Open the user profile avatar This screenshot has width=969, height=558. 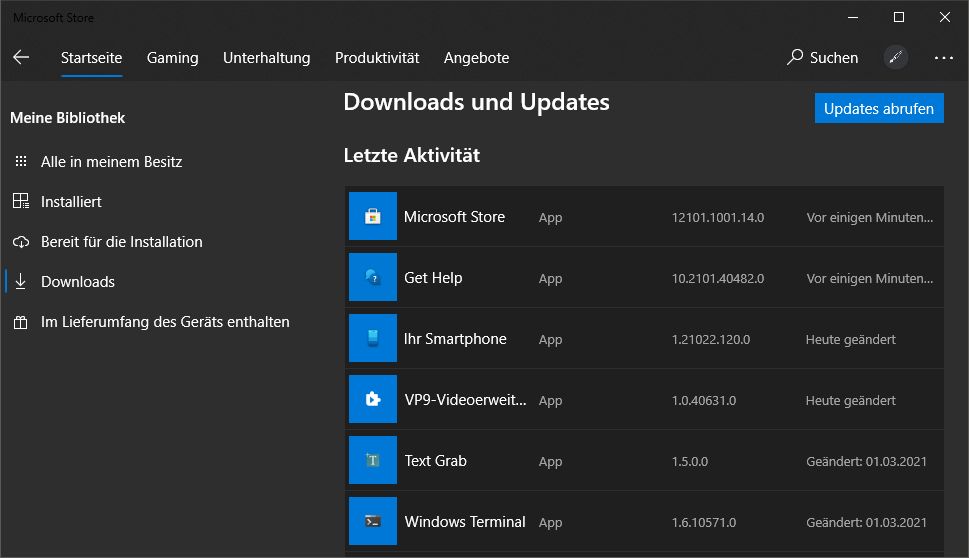click(895, 57)
